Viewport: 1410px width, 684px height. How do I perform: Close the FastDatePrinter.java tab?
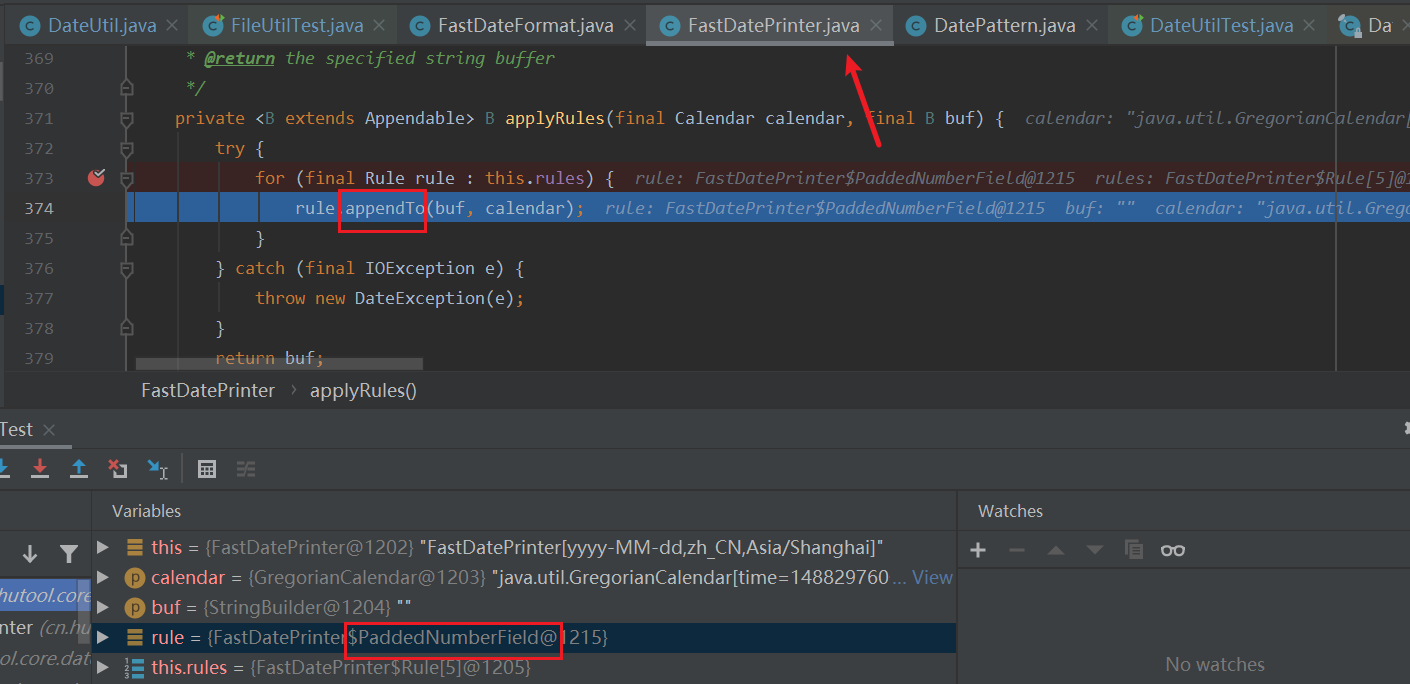pyautogui.click(x=876, y=25)
